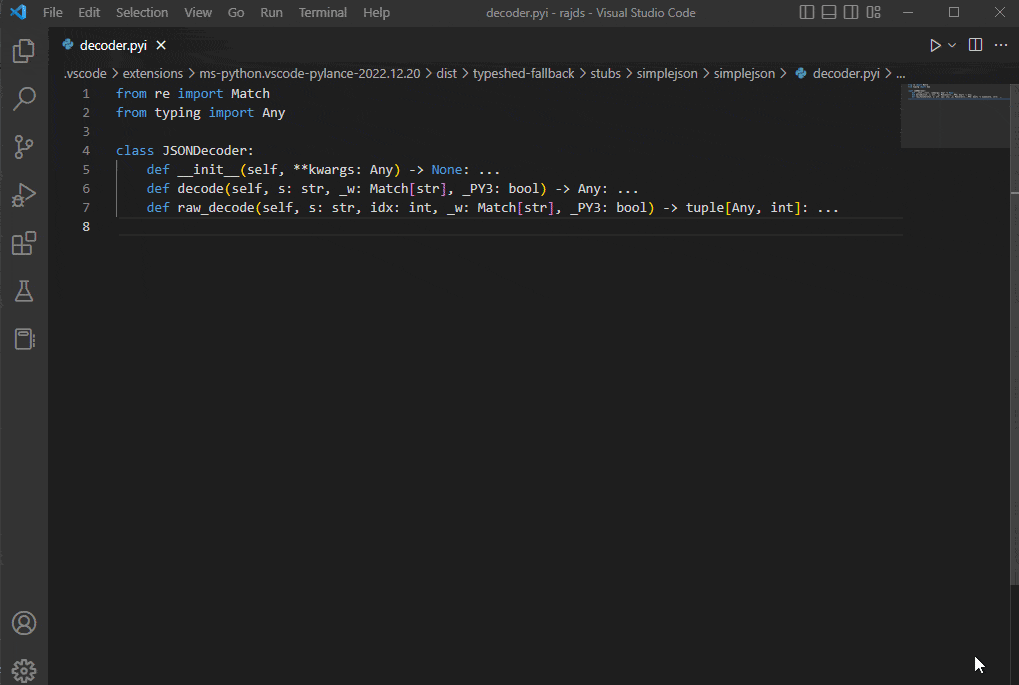This screenshot has width=1019, height=685.
Task: Toggle the primary sidebar layout control
Action: tap(807, 12)
